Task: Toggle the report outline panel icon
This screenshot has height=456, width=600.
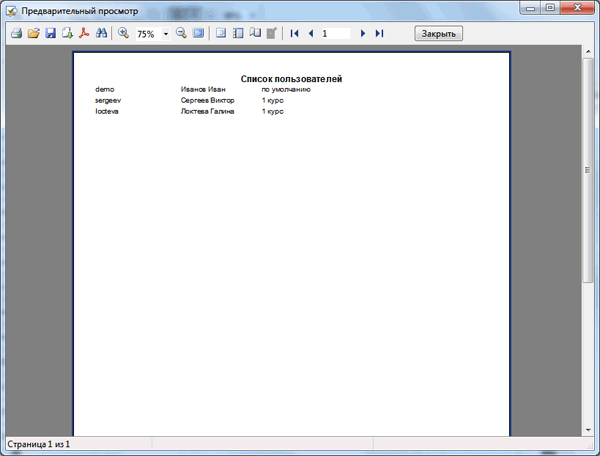Action: tap(221, 33)
